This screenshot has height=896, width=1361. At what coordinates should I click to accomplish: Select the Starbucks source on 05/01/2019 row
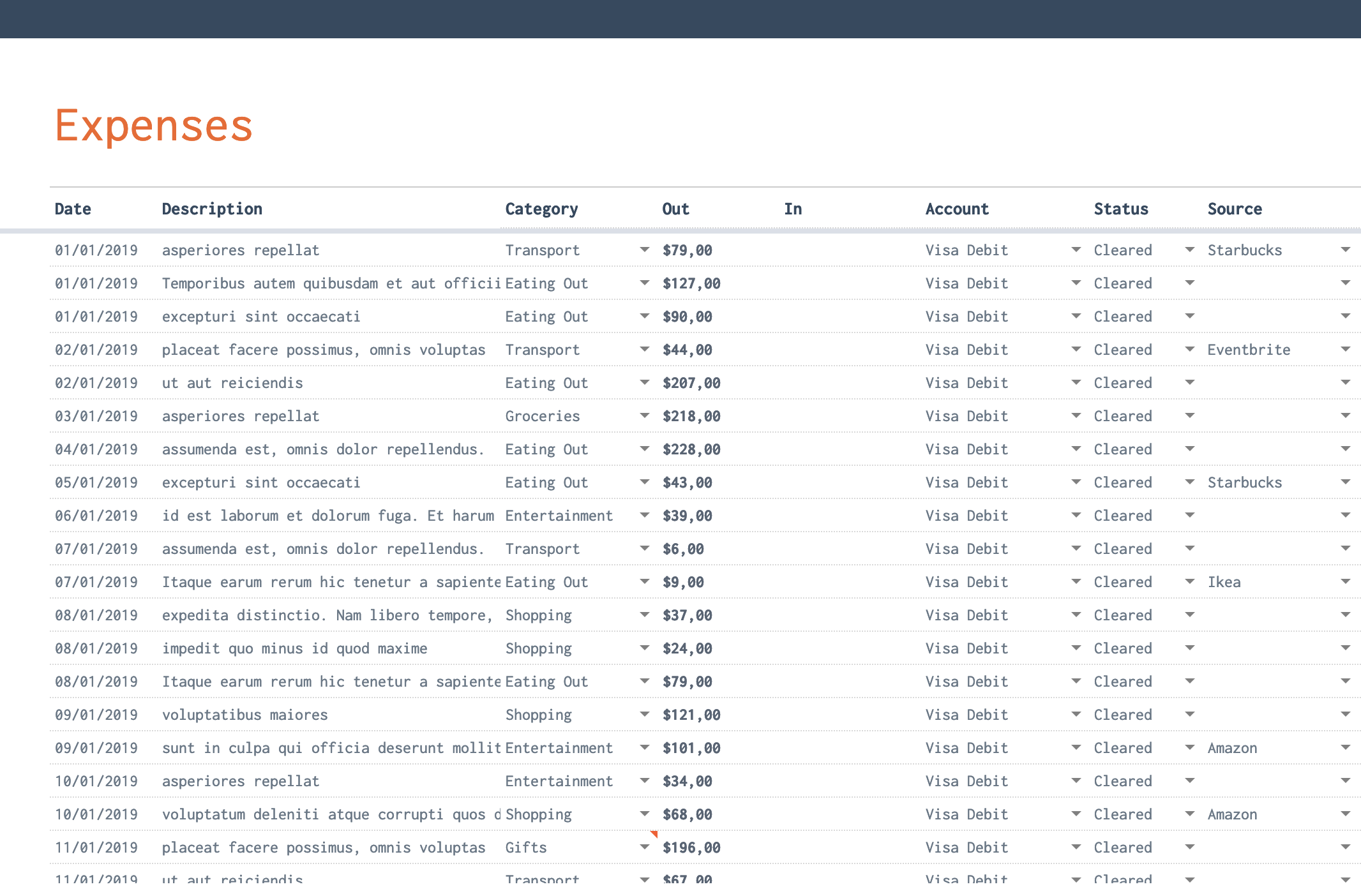[1244, 482]
